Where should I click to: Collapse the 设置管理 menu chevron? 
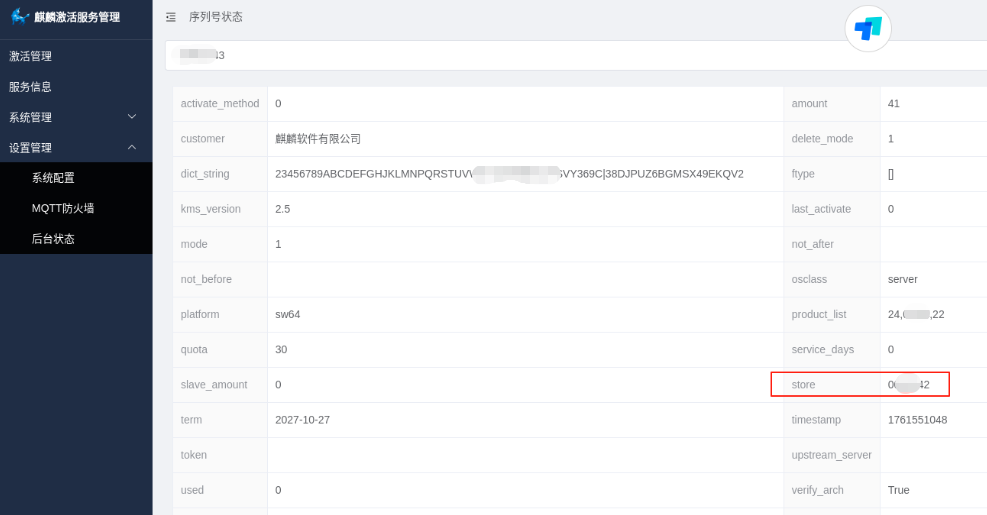(132, 147)
